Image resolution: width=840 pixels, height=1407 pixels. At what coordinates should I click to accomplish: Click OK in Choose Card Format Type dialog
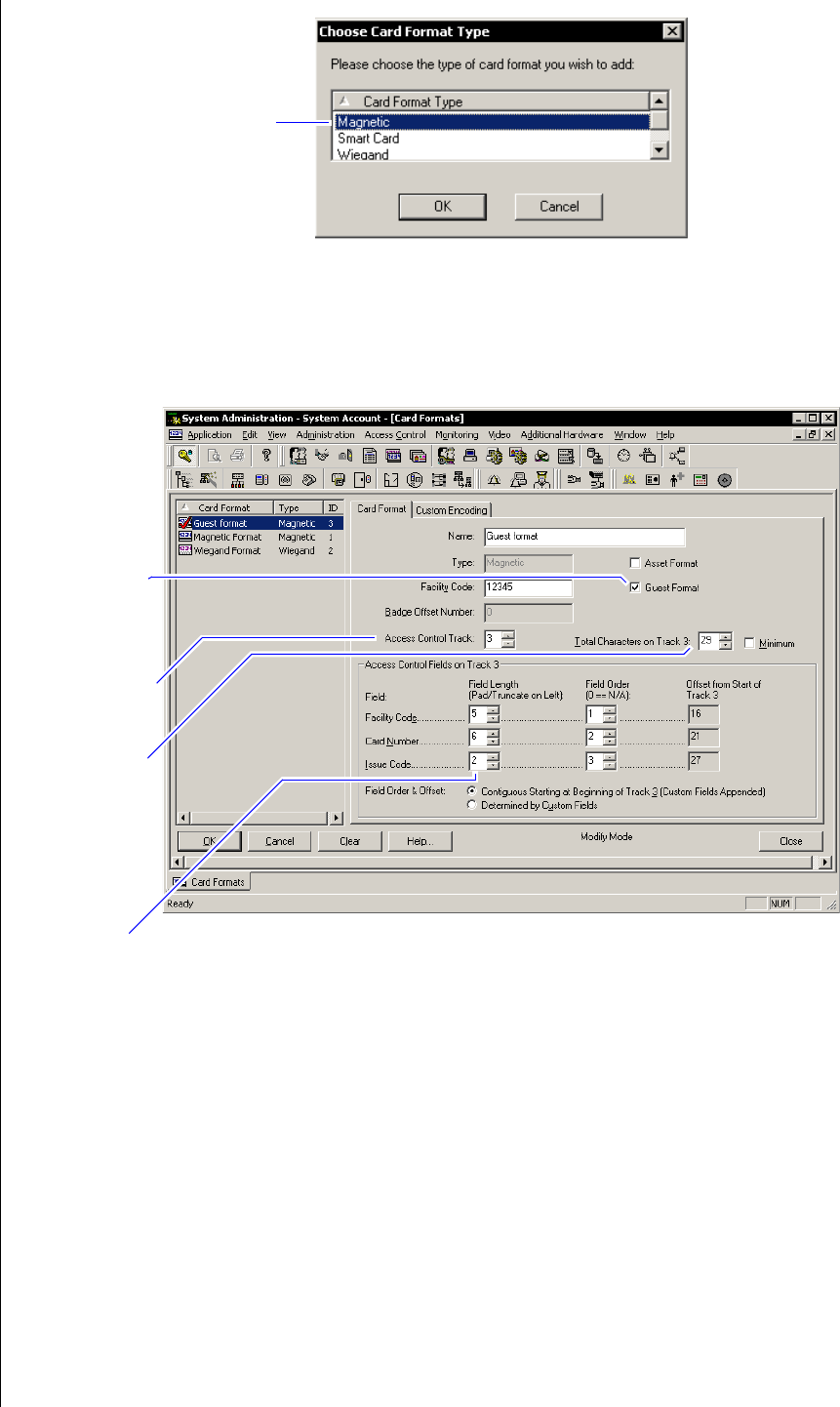(x=443, y=207)
